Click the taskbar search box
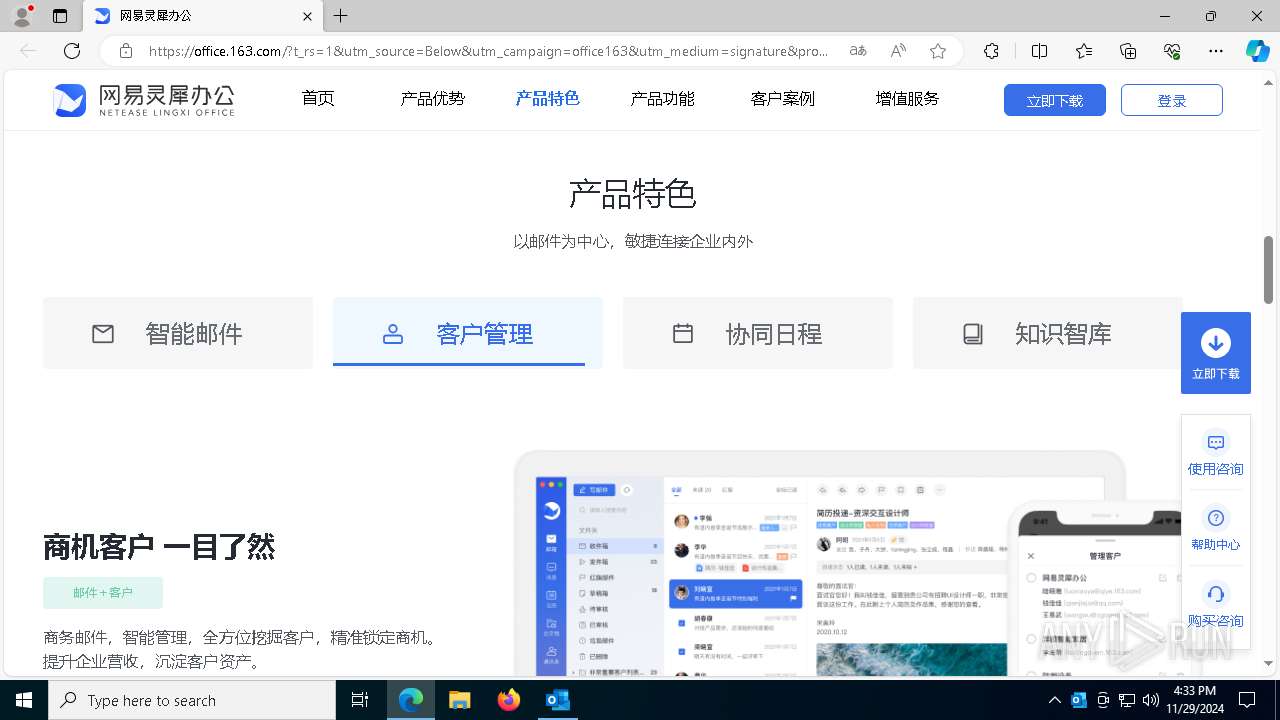1280x720 pixels. click(192, 700)
